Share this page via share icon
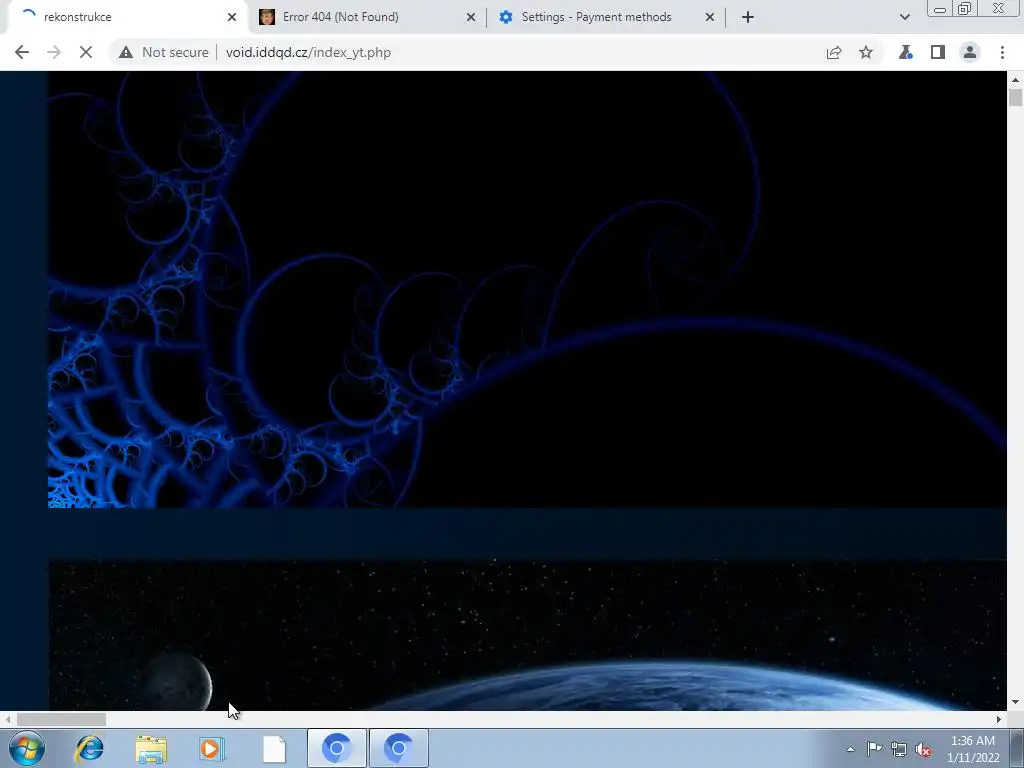The height and width of the screenshot is (768, 1024). (834, 52)
